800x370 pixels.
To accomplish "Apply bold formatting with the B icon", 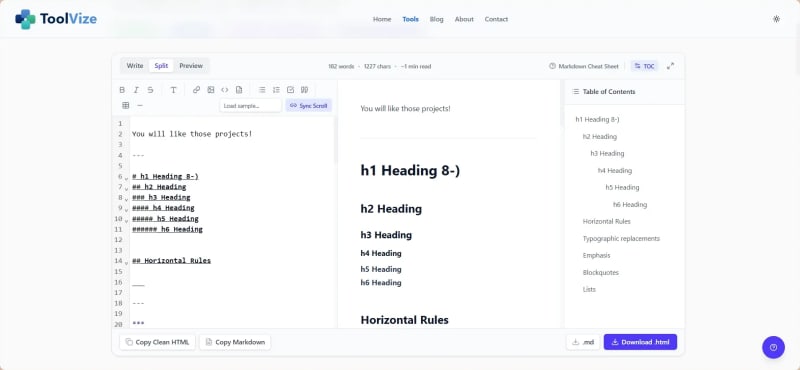I will click(x=122, y=90).
